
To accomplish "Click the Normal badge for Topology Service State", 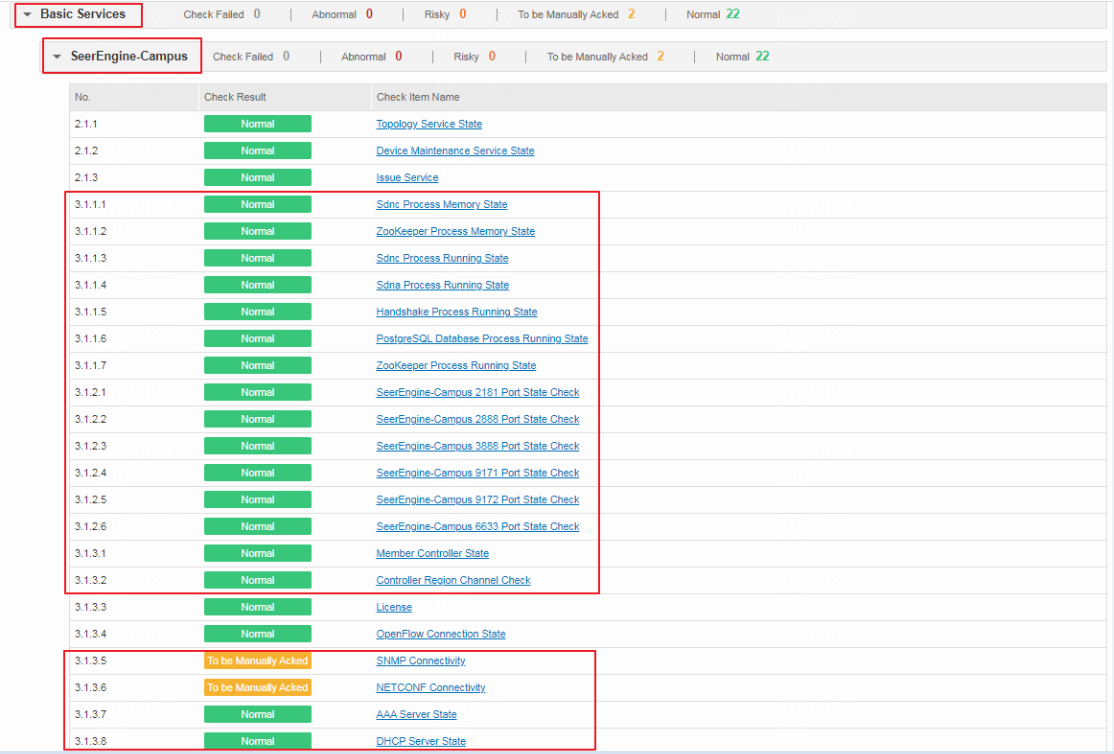I will pyautogui.click(x=257, y=124).
